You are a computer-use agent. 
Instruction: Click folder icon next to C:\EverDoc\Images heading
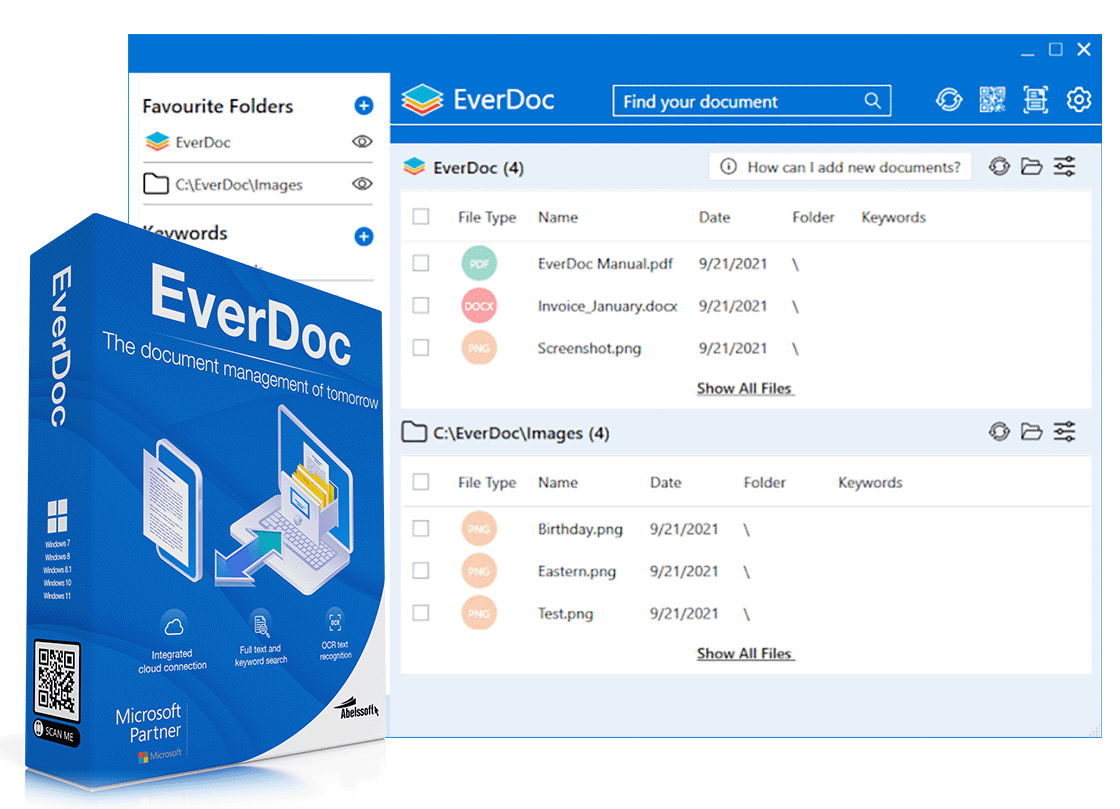(414, 432)
